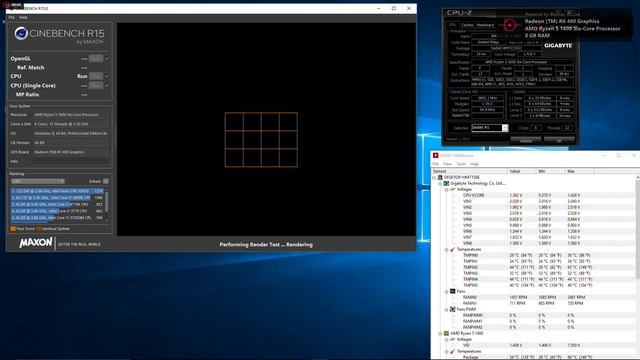
Task: Toggle the checkbox next to CPU (Single Core) test
Action: pos(107,86)
